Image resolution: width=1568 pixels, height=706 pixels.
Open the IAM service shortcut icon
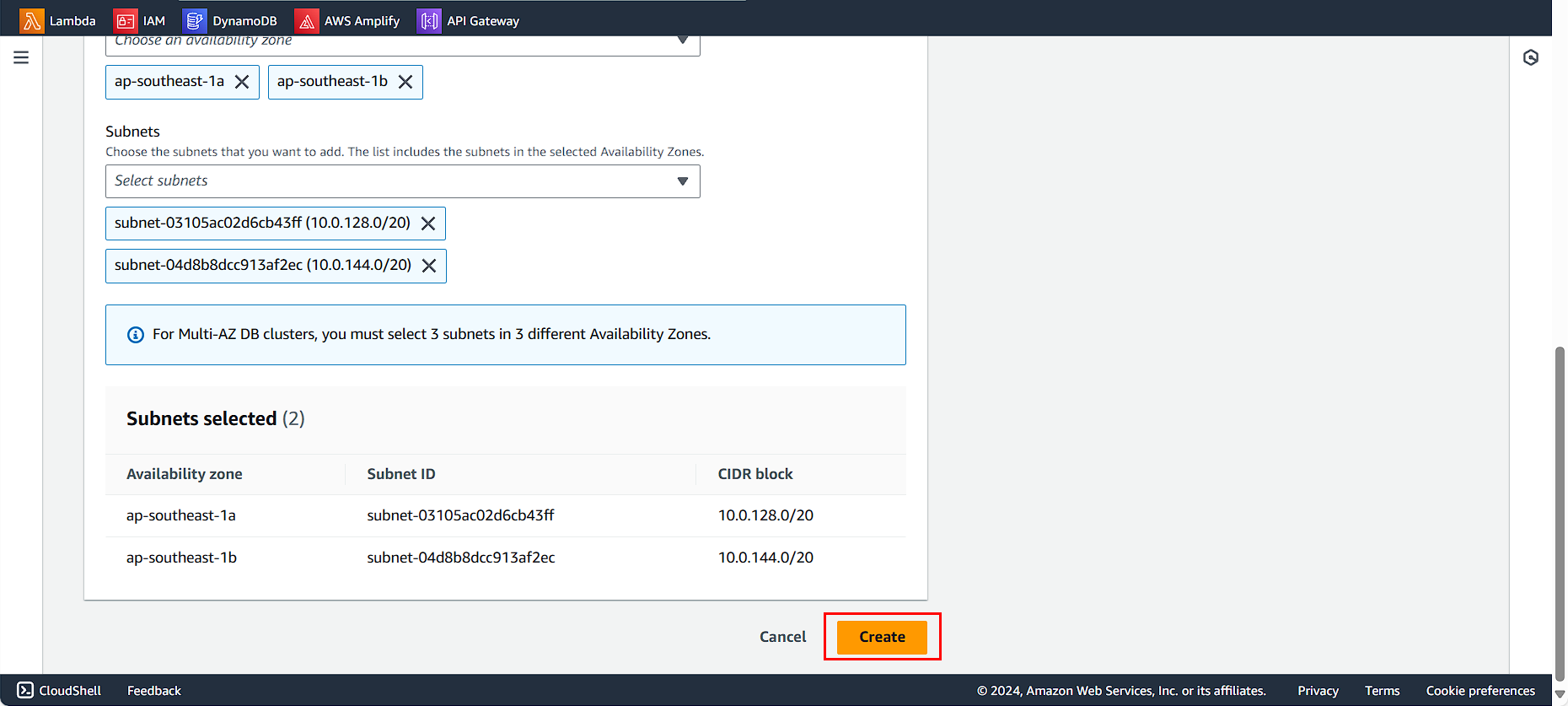pos(126,21)
